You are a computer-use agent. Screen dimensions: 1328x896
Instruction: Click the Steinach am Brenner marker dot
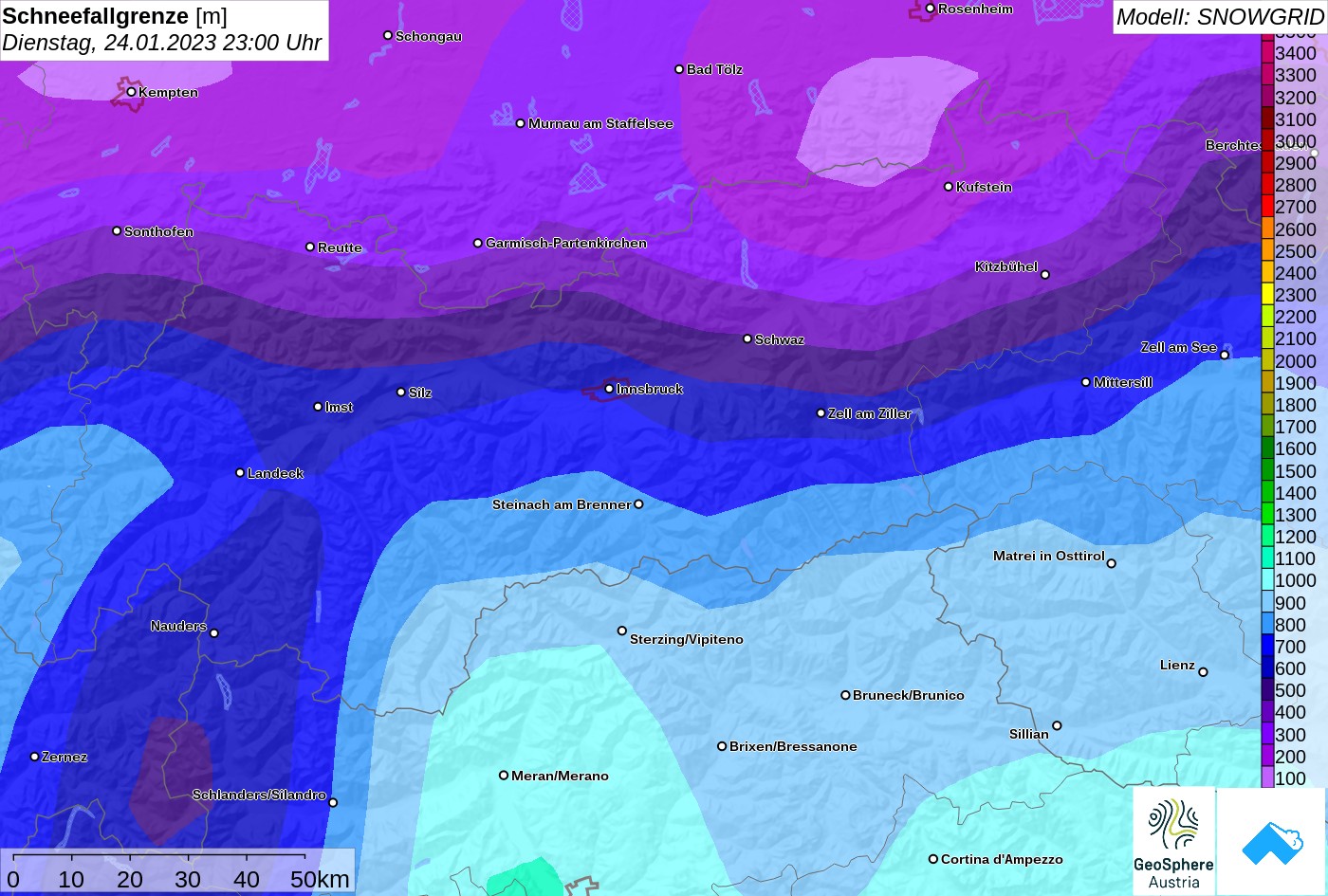coord(638,504)
